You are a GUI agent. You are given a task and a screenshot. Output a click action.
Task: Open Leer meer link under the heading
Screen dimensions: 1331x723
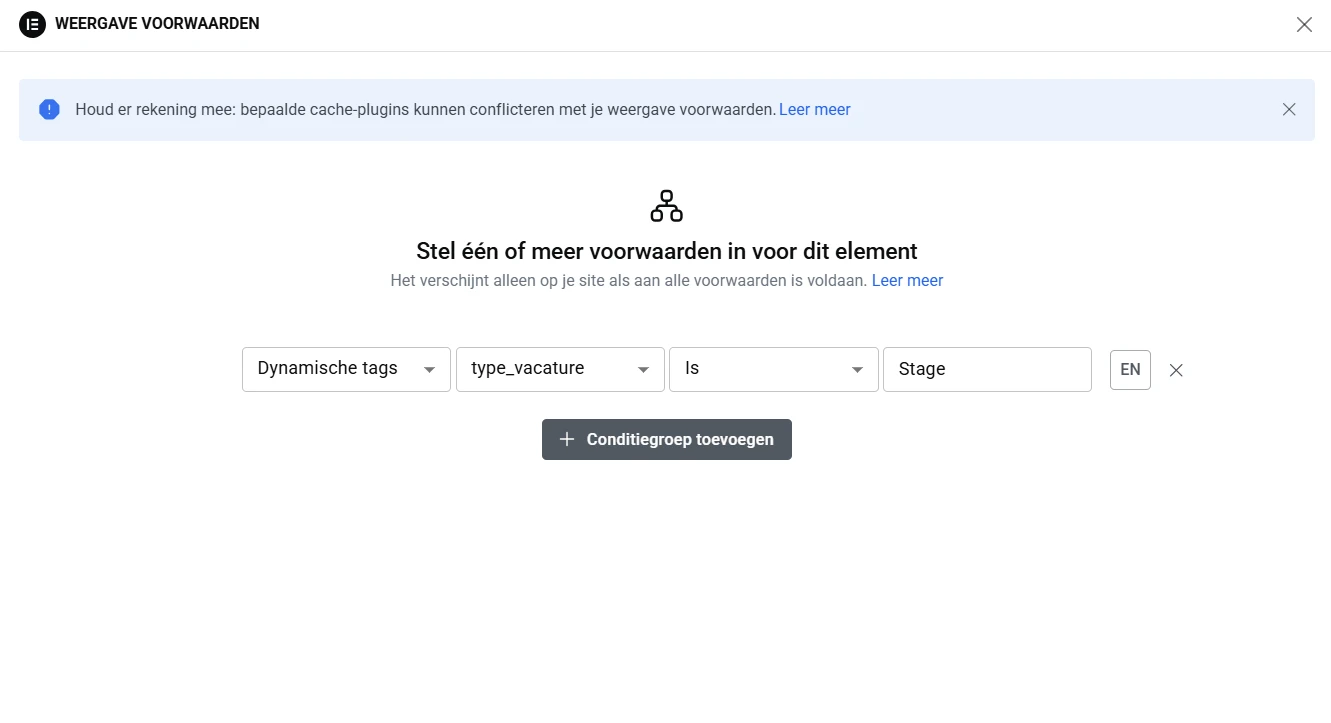point(907,281)
